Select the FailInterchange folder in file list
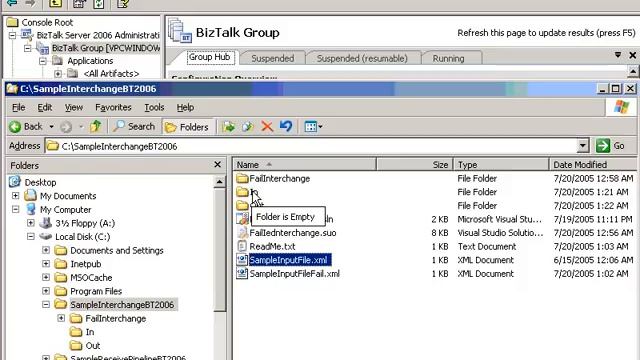640x360 pixels. pyautogui.click(x=273, y=178)
